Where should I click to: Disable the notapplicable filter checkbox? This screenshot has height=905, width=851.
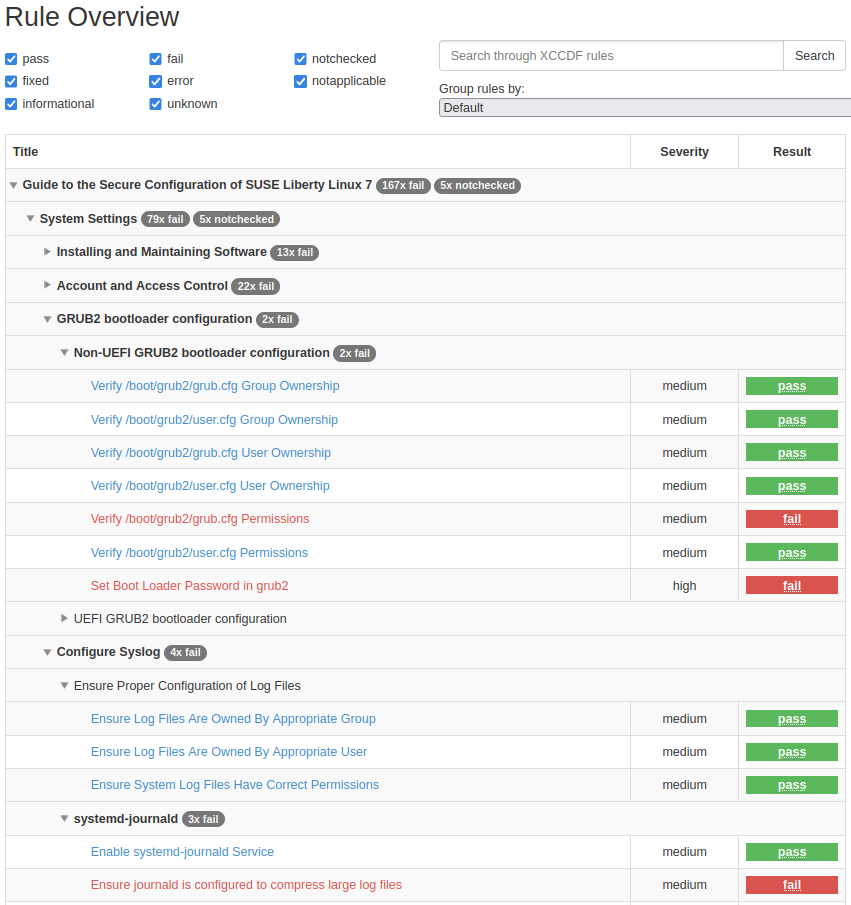click(x=301, y=81)
